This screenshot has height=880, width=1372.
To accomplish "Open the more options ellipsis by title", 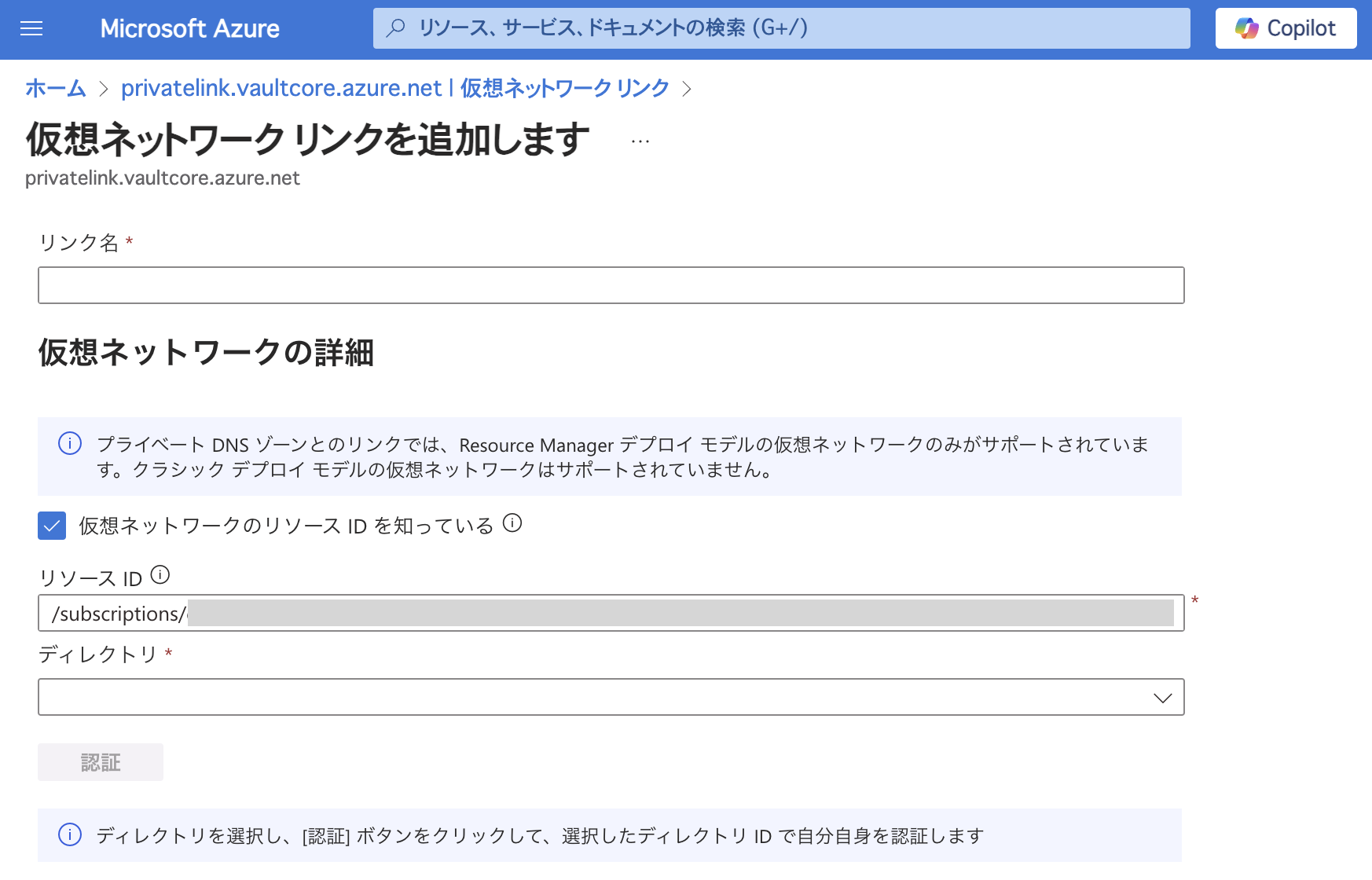I will [x=640, y=141].
